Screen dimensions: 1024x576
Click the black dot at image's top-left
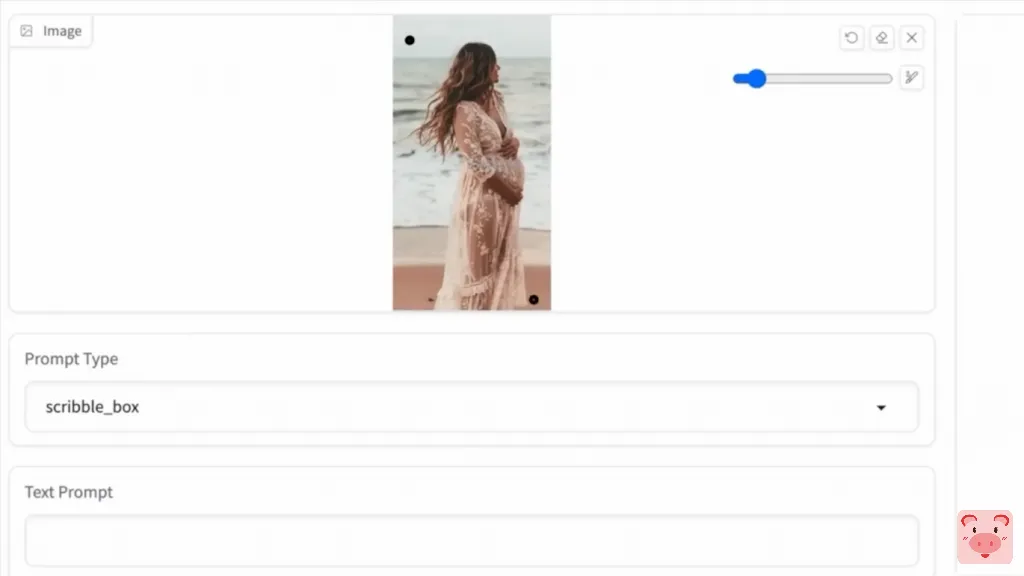click(x=409, y=40)
